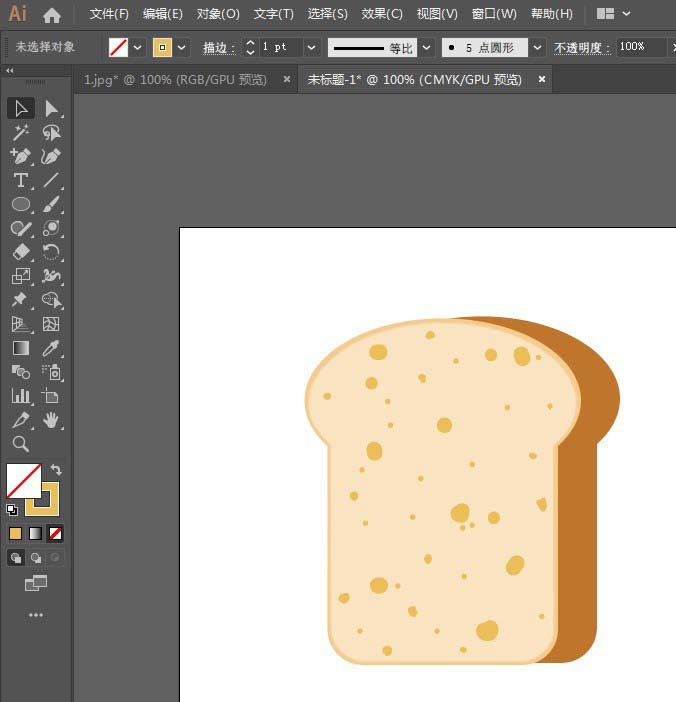Select the Selection tool (black arrow)
Viewport: 676px width, 702px height.
21,108
